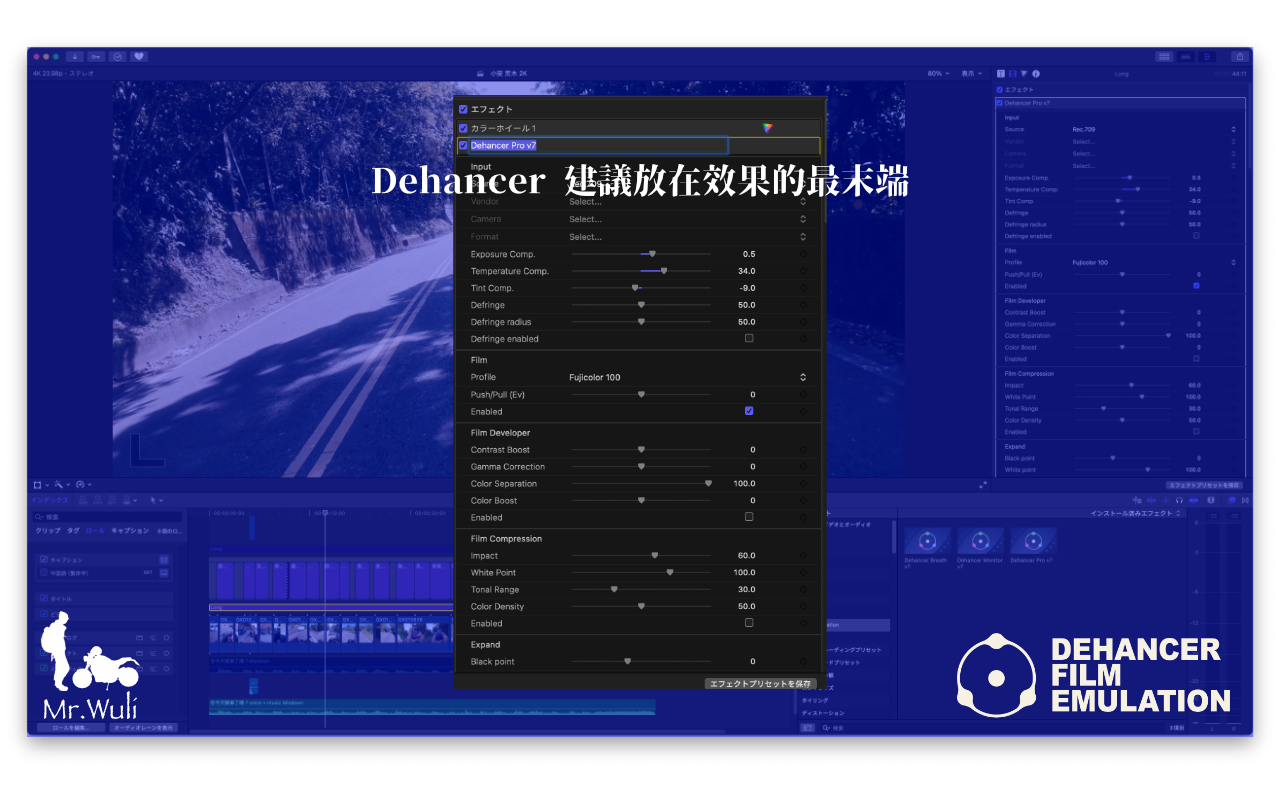
Task: Open background tasks checkmark icon
Action: (118, 57)
